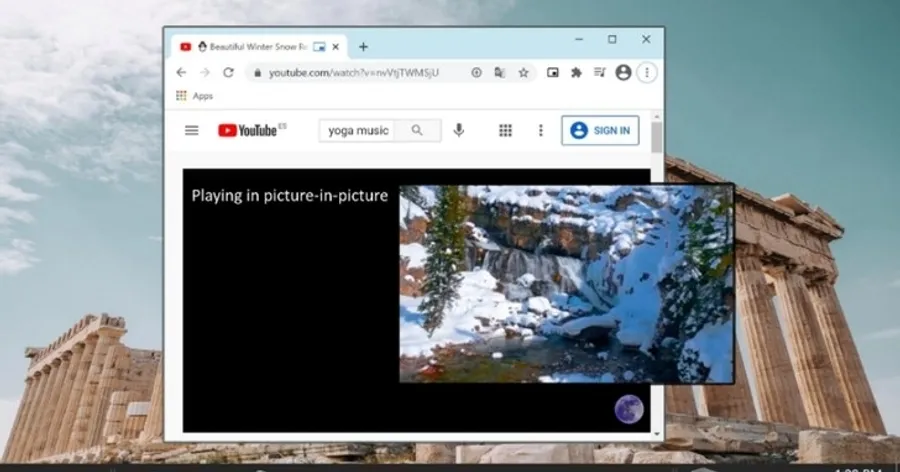The image size is (900, 472).
Task: Reload the page
Action: pos(228,73)
